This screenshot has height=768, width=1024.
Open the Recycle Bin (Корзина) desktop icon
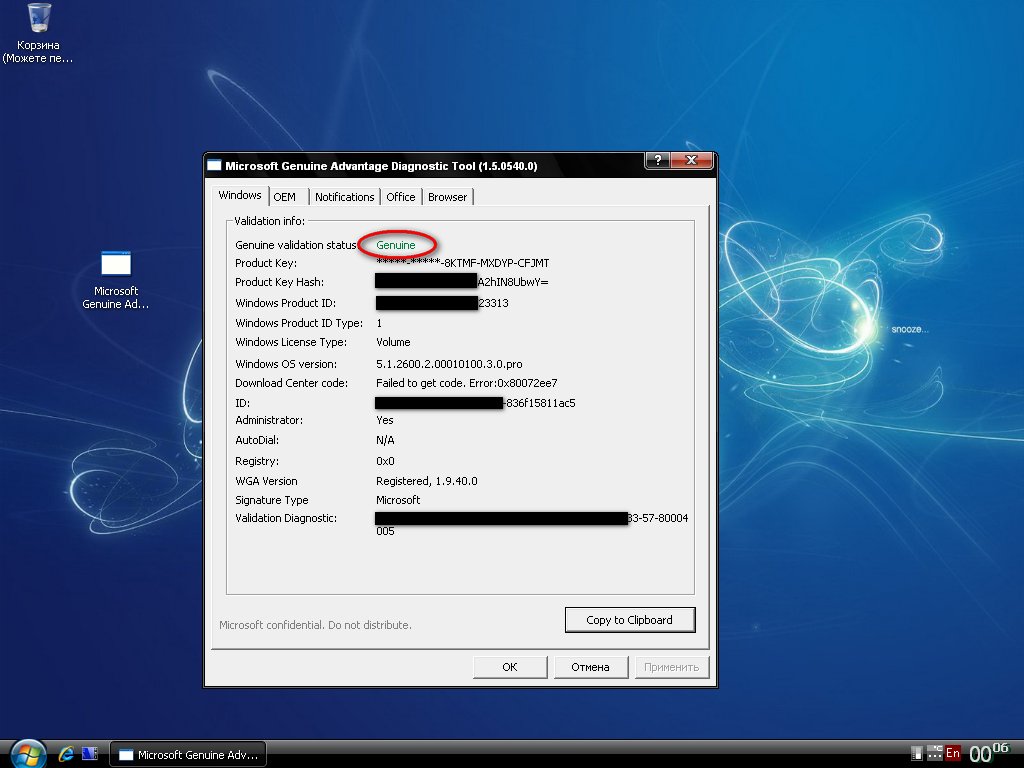click(39, 33)
